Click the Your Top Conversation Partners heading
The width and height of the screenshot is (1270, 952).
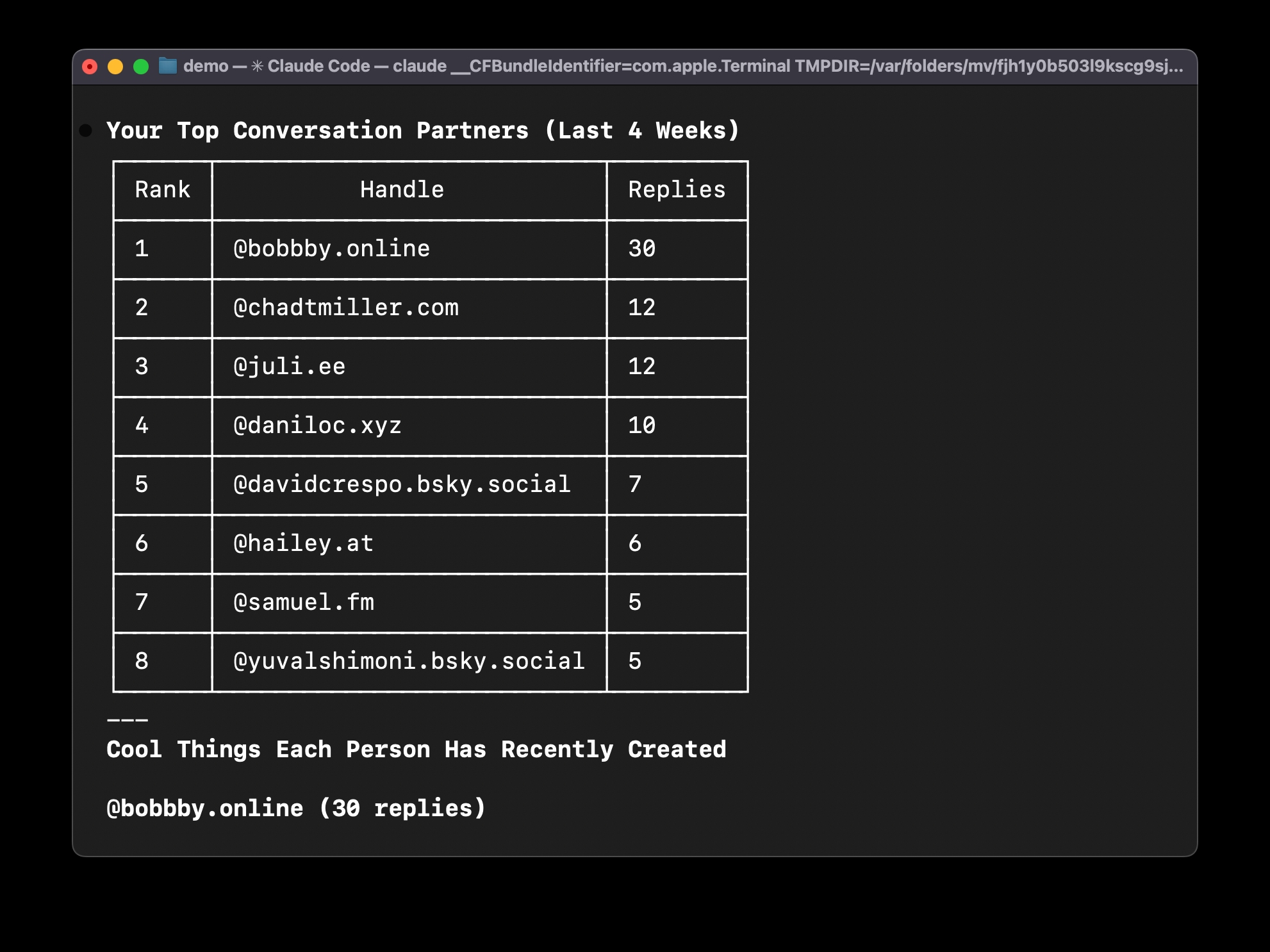[x=423, y=131]
